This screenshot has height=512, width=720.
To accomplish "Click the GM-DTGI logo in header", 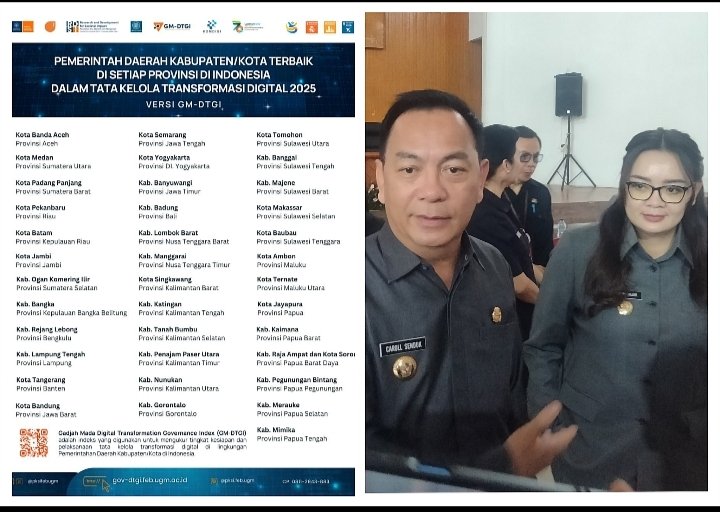I will 171,27.
